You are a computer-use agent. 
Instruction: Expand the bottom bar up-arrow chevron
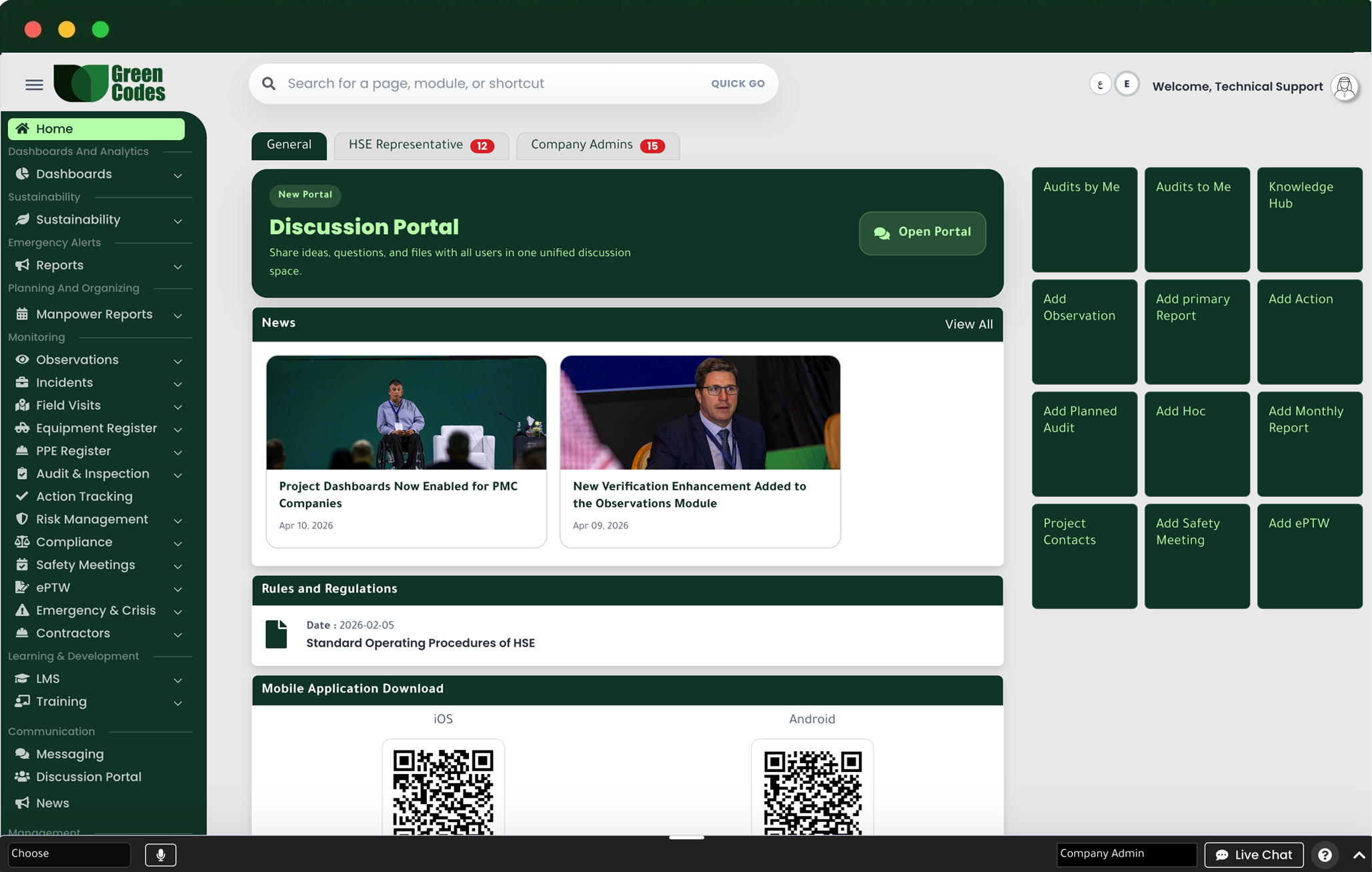[1359, 855]
